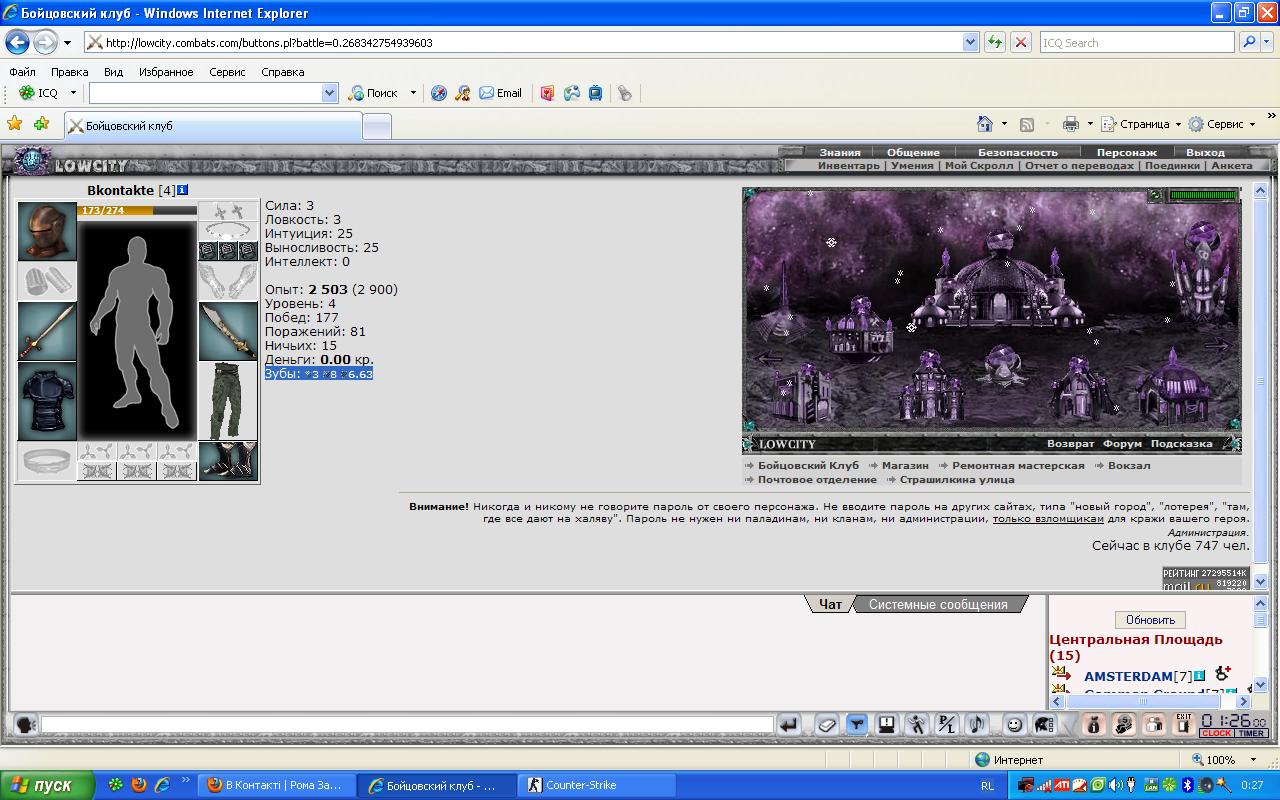Screen dimensions: 1280x800
Task: Click the green progress bar above map
Action: tap(1203, 196)
